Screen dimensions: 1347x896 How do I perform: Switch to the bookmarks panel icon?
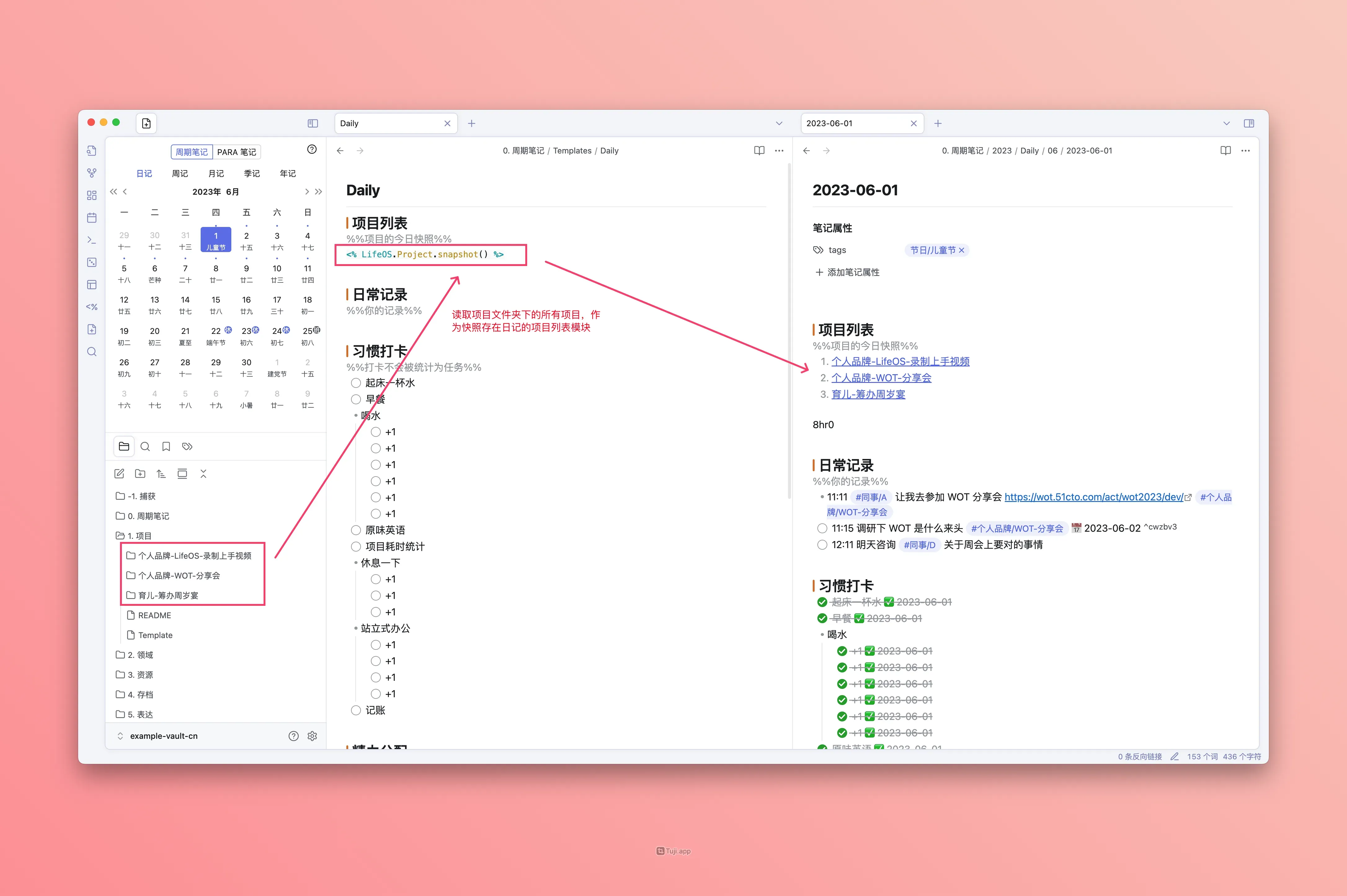[166, 446]
